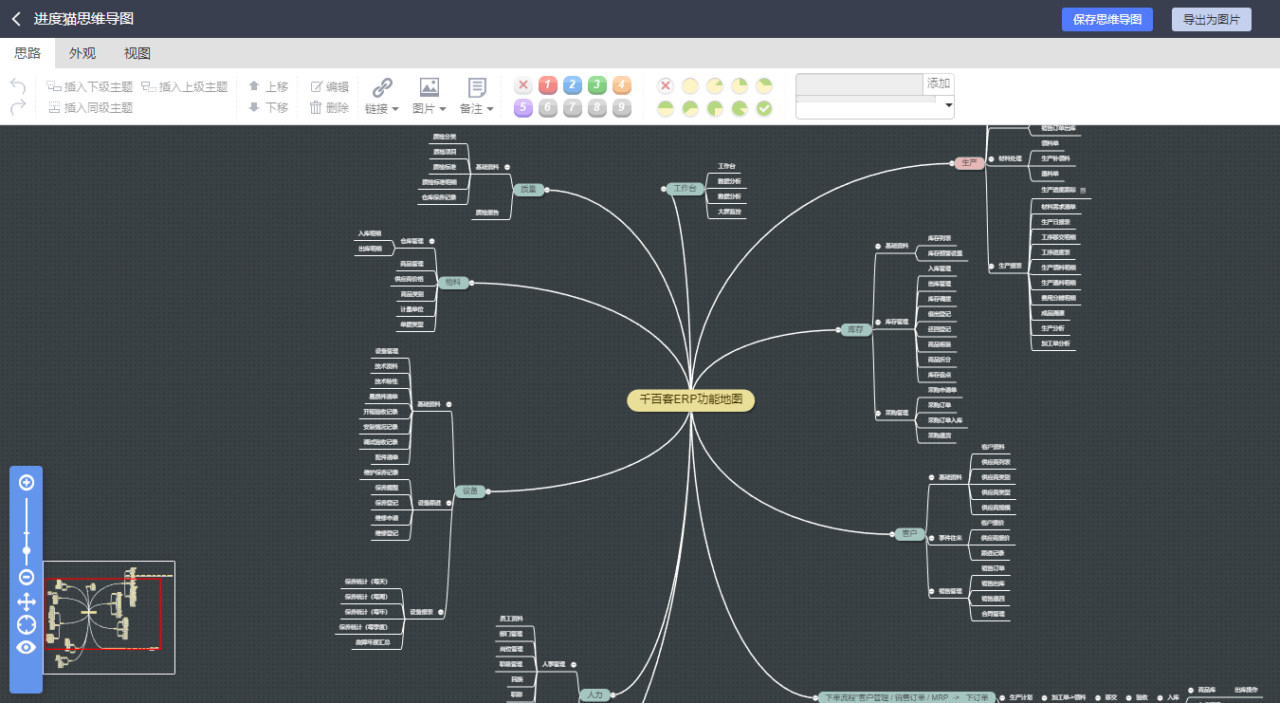Insert a sibling topic with 插入同级主题
Viewport: 1280px width, 703px height.
point(90,107)
